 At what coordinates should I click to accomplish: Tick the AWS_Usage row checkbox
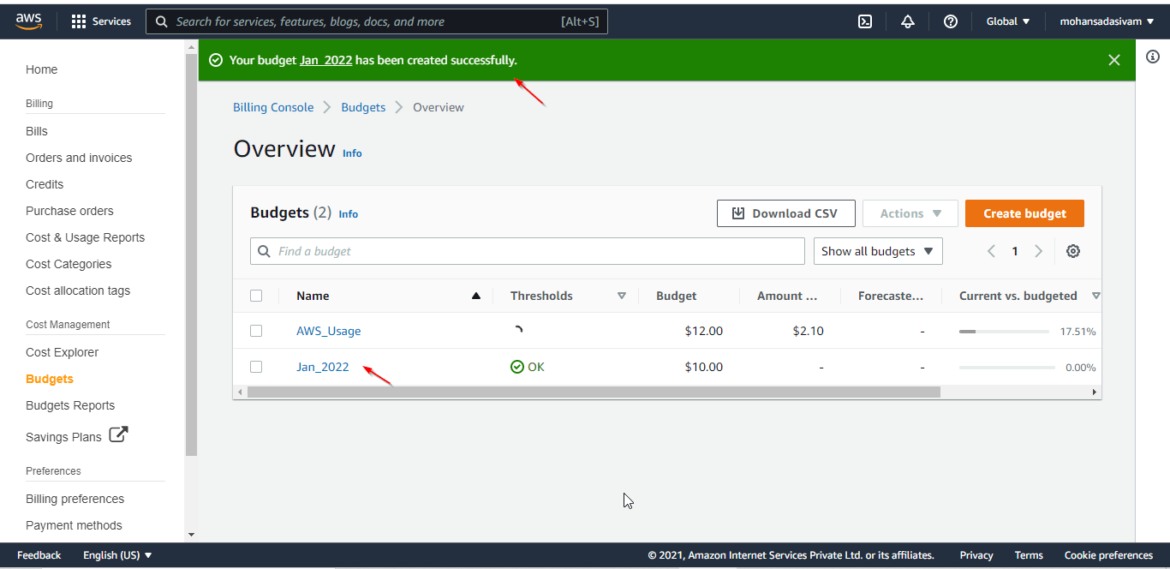(x=256, y=331)
